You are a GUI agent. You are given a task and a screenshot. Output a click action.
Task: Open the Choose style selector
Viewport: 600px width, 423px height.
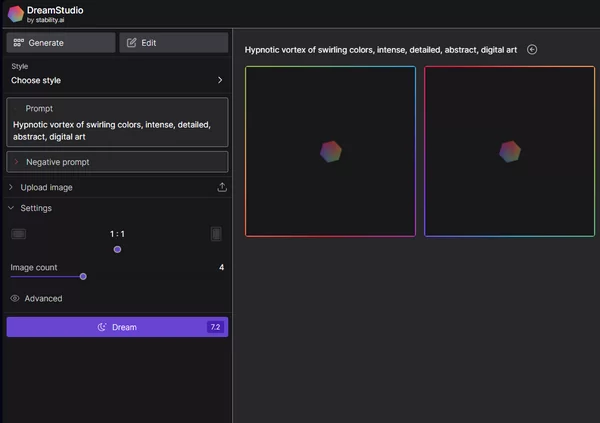pos(117,80)
